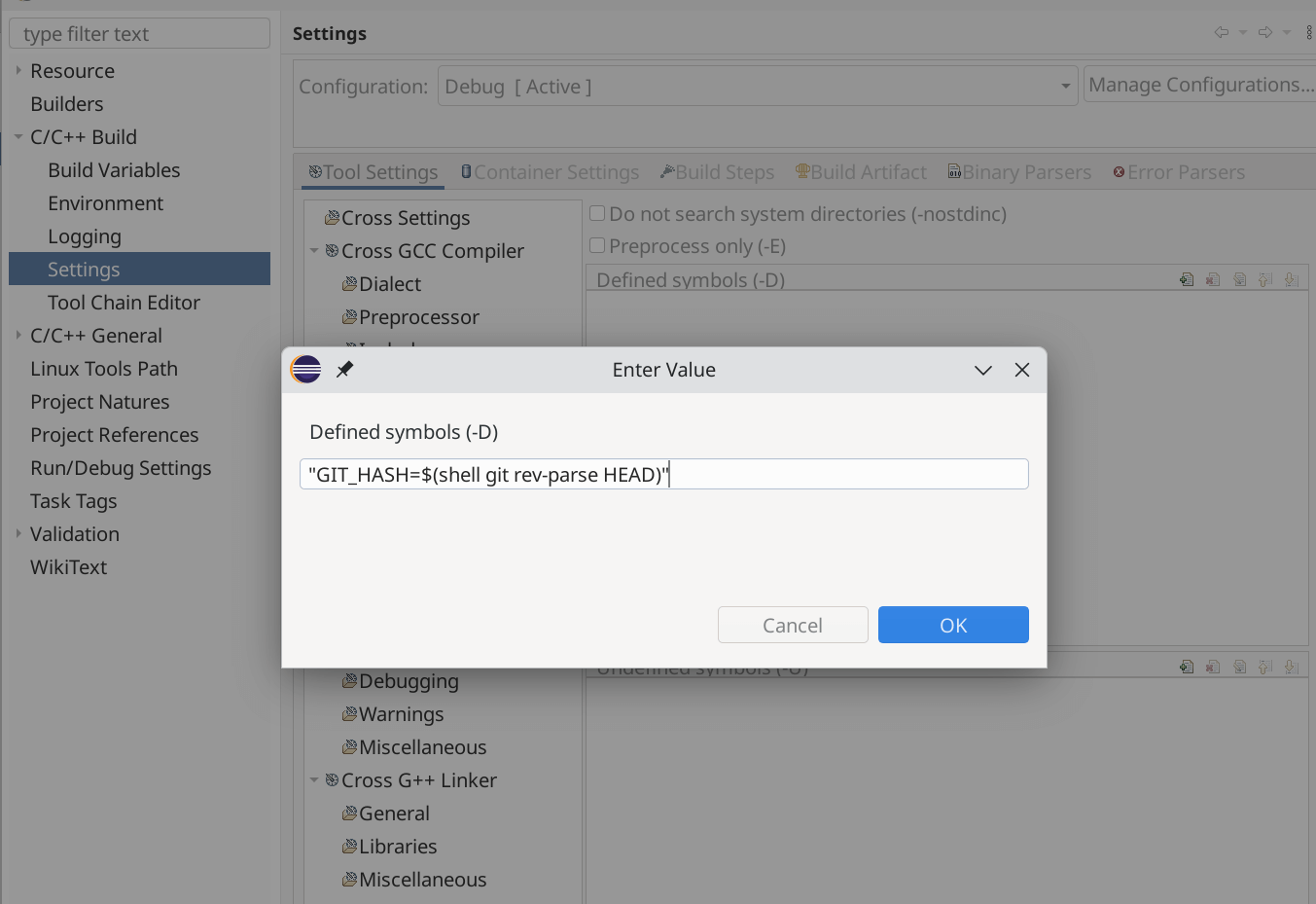
Task: Click the delete symbol icon
Action: point(1213,279)
